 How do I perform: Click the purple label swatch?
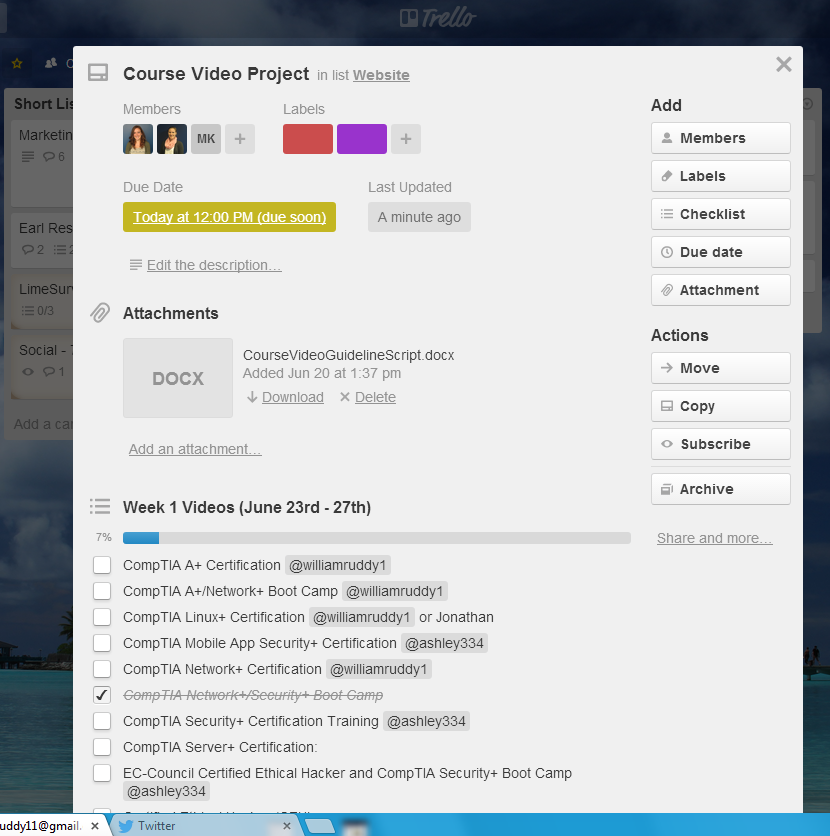362,139
